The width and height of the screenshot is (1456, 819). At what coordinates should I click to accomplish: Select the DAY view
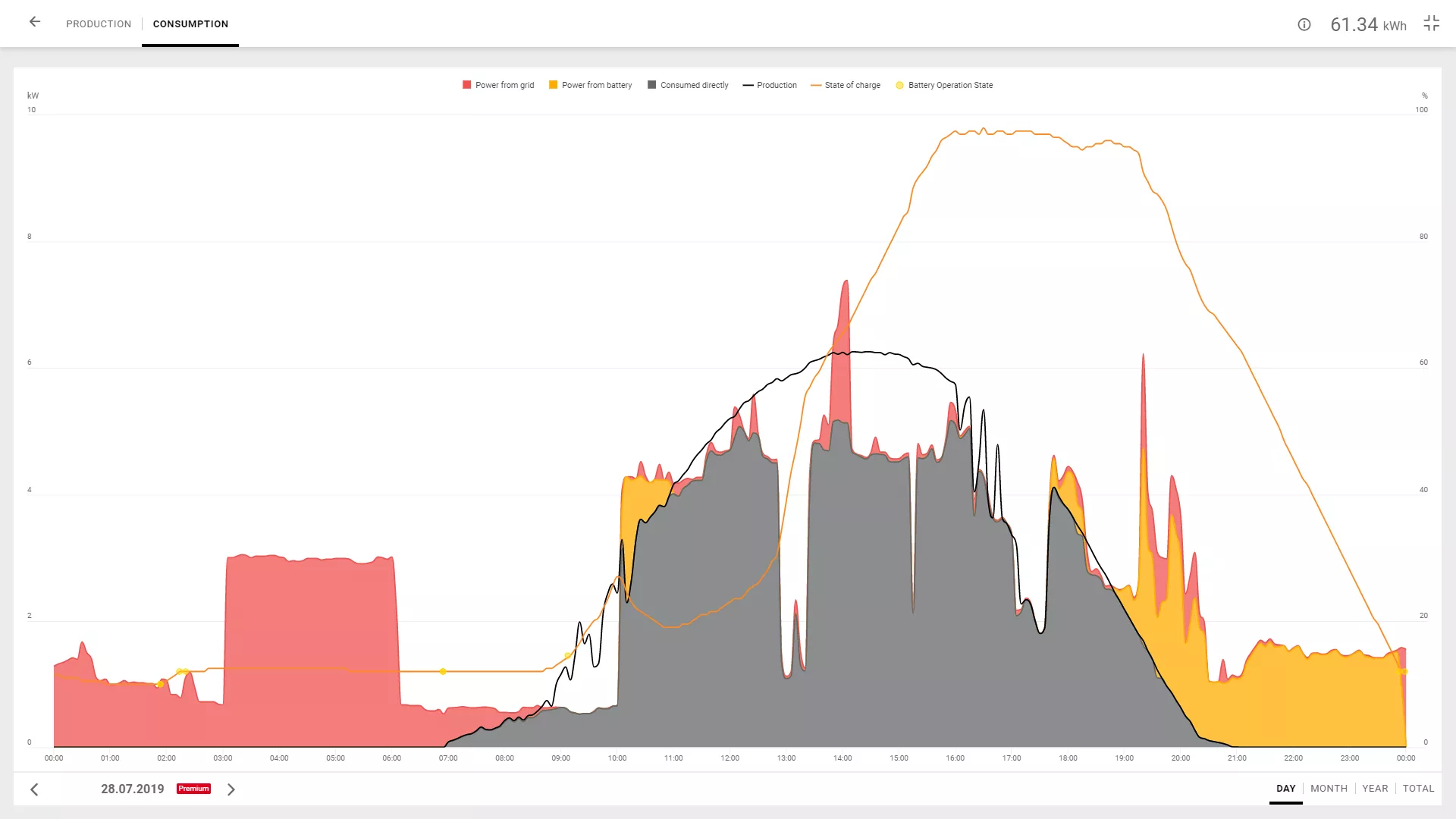click(x=1286, y=789)
